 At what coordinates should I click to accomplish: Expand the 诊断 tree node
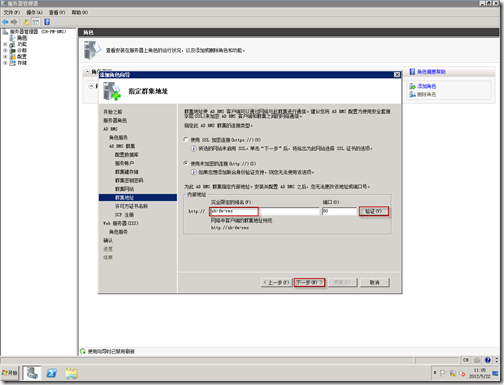click(5, 50)
